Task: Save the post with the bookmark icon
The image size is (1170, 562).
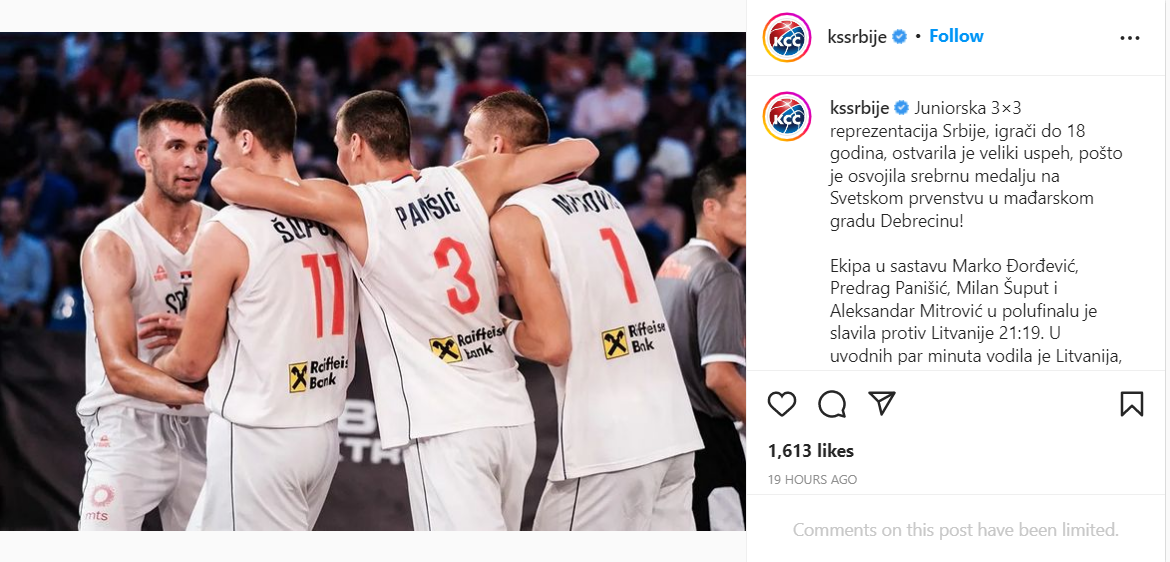Action: [x=1131, y=404]
